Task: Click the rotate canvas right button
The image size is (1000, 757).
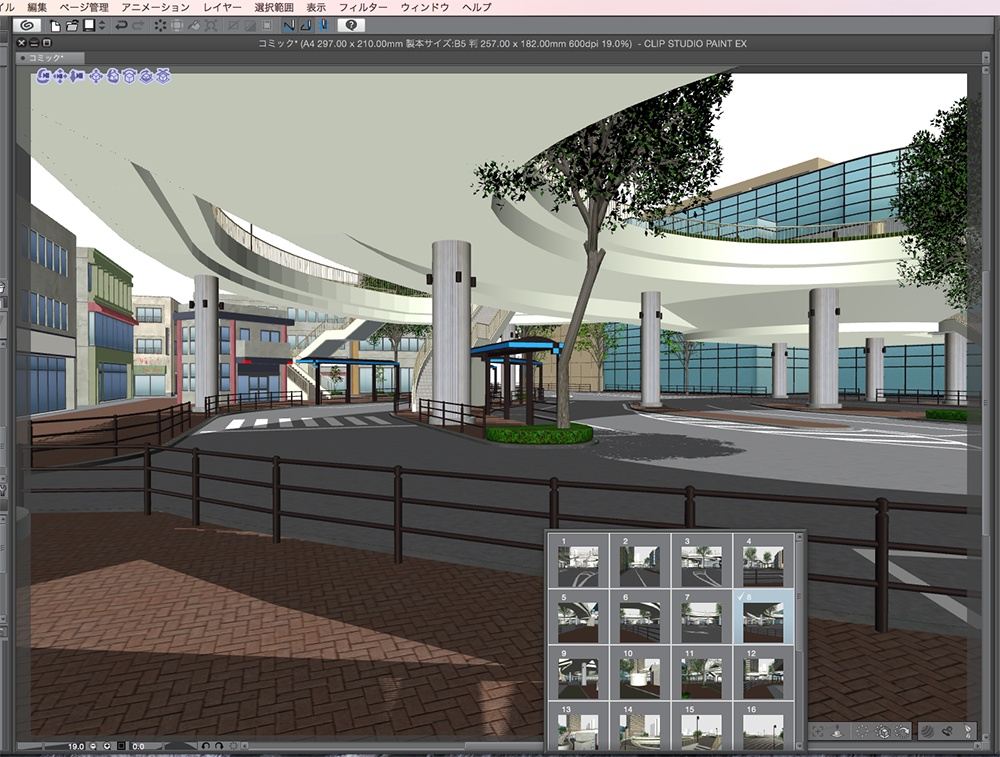Action: pos(219,746)
